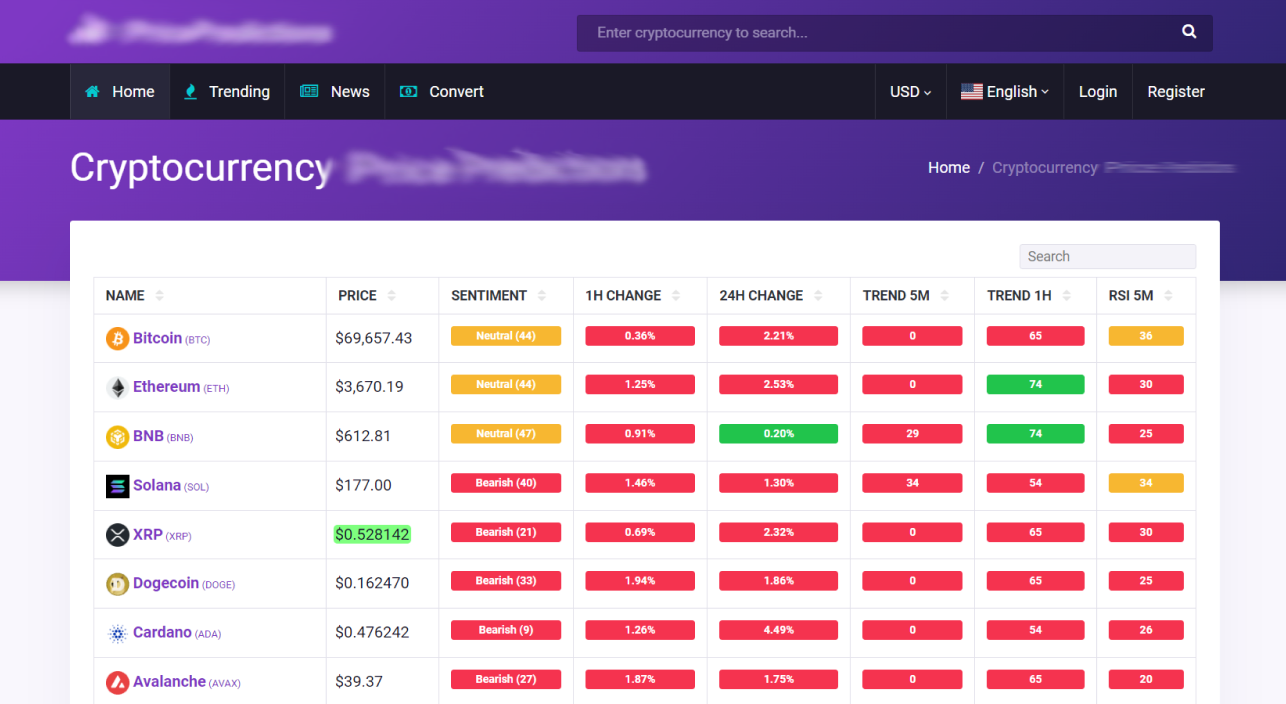Go to the Home nav tab

point(120,91)
